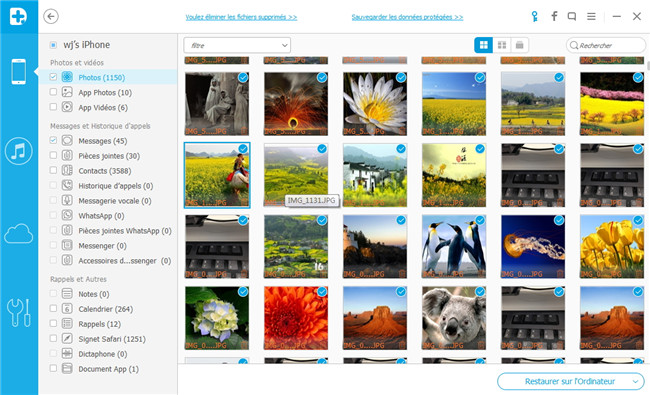
Task: Check the Pièces jointes (30) checkbox
Action: (53, 155)
